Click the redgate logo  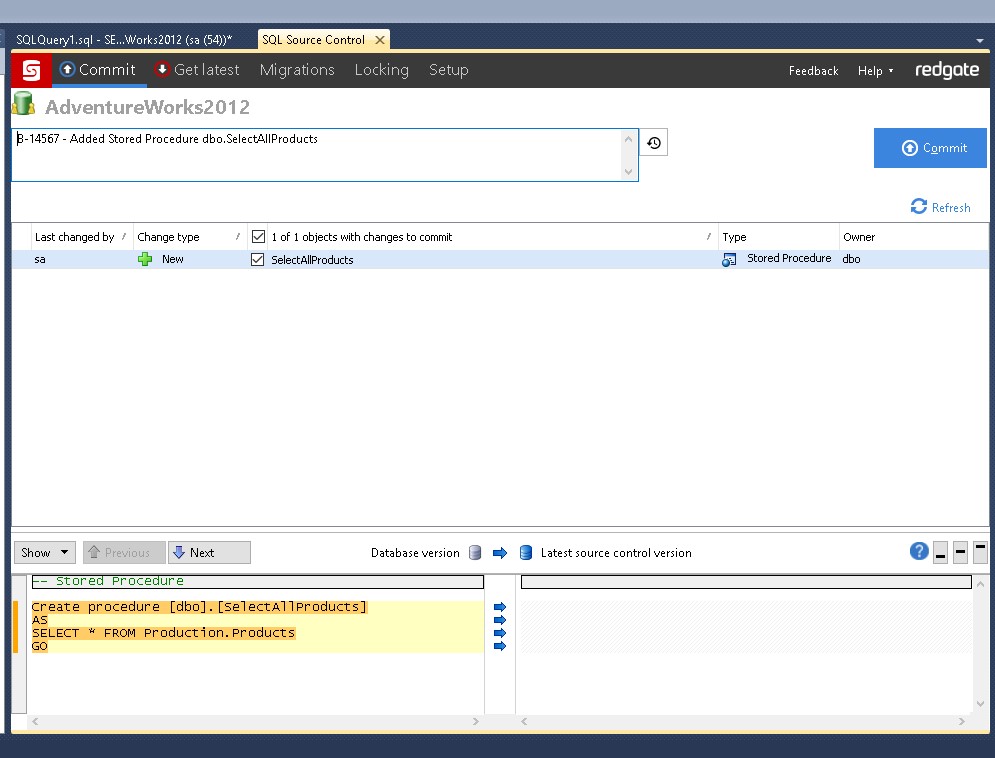947,70
